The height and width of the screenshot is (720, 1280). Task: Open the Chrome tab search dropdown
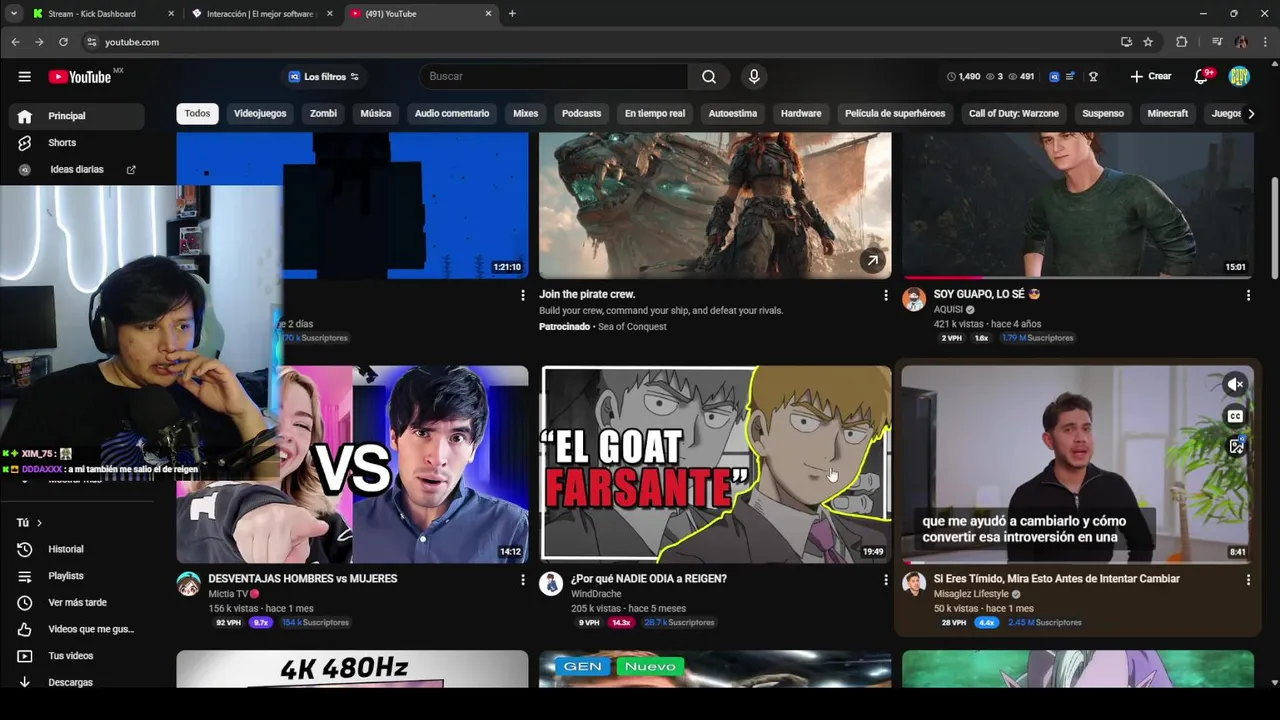pos(13,13)
